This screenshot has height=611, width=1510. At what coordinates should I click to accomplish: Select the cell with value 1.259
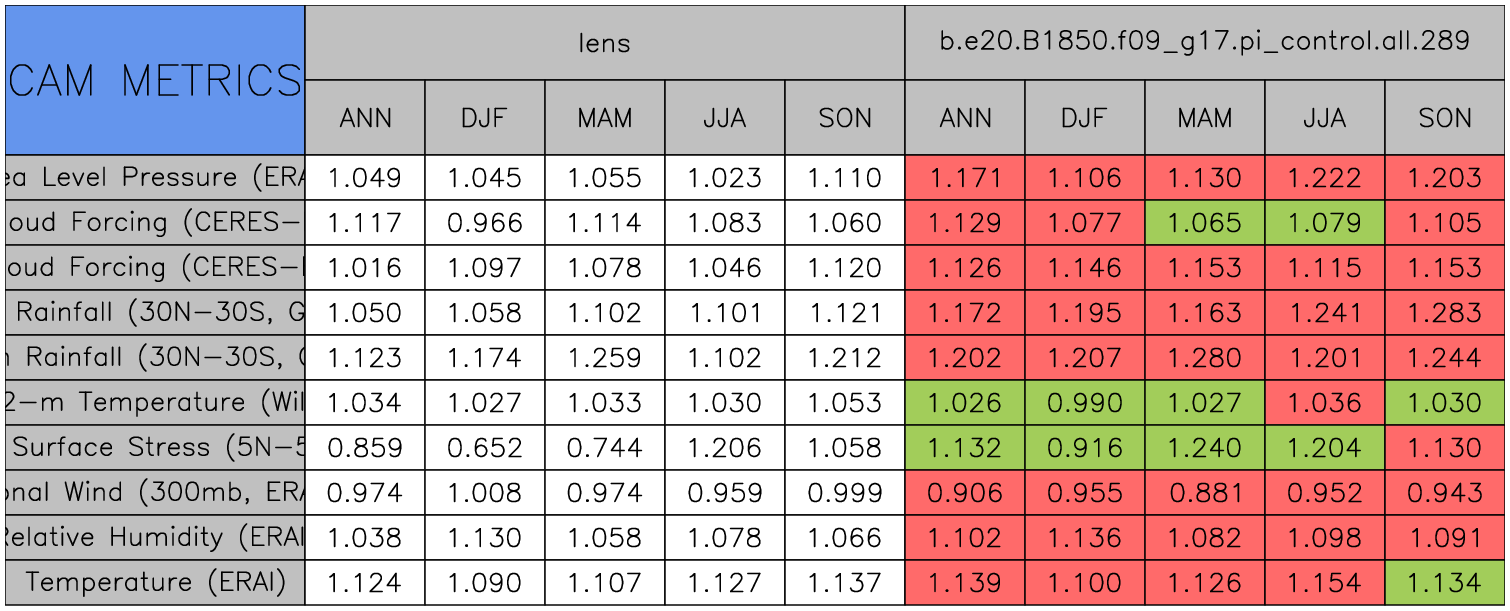(x=604, y=358)
